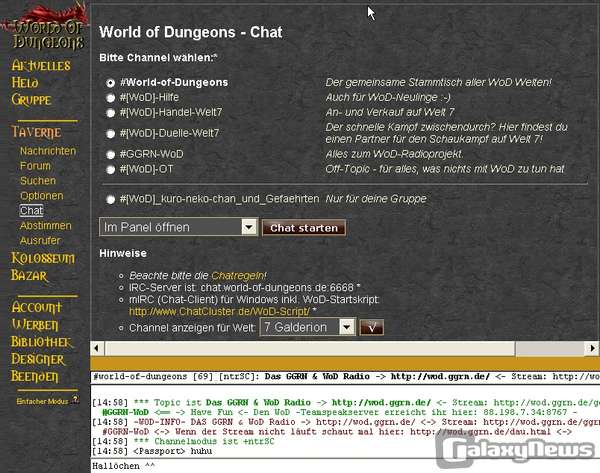Click the '<Passport> huhu' chat line
The height and width of the screenshot is (473, 600).
coord(152,451)
